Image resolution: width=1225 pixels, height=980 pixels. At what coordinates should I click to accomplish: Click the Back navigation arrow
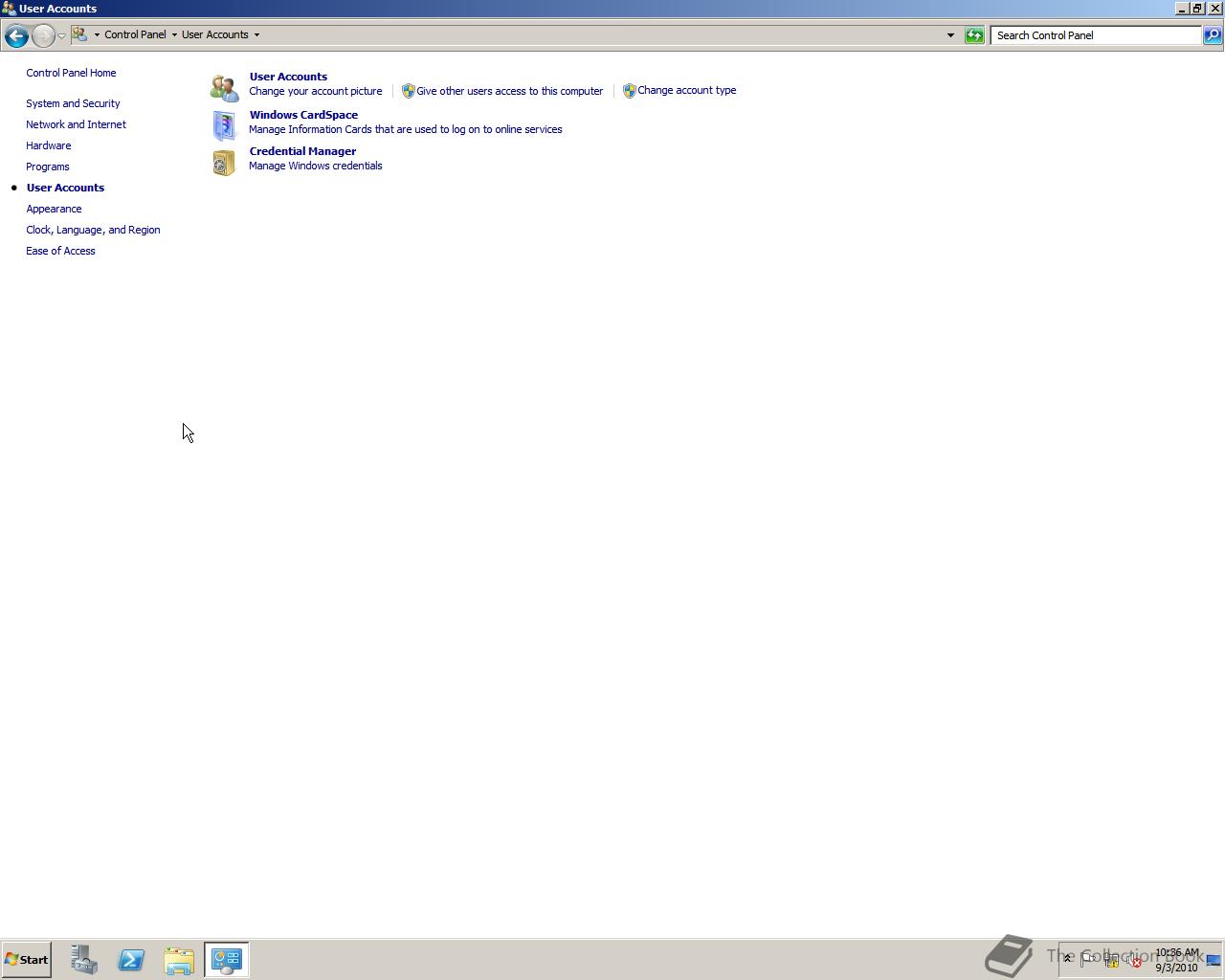click(15, 35)
